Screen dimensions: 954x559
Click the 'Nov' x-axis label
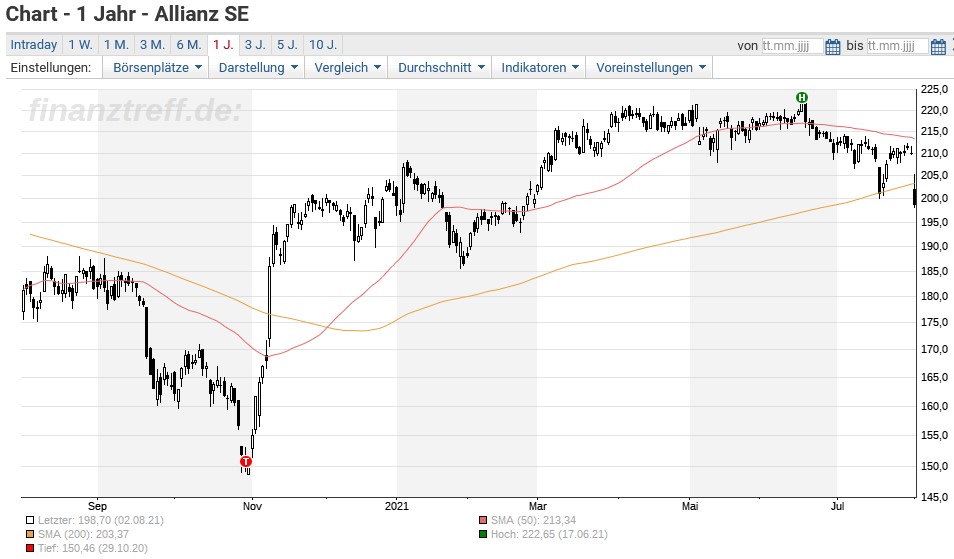[252, 506]
